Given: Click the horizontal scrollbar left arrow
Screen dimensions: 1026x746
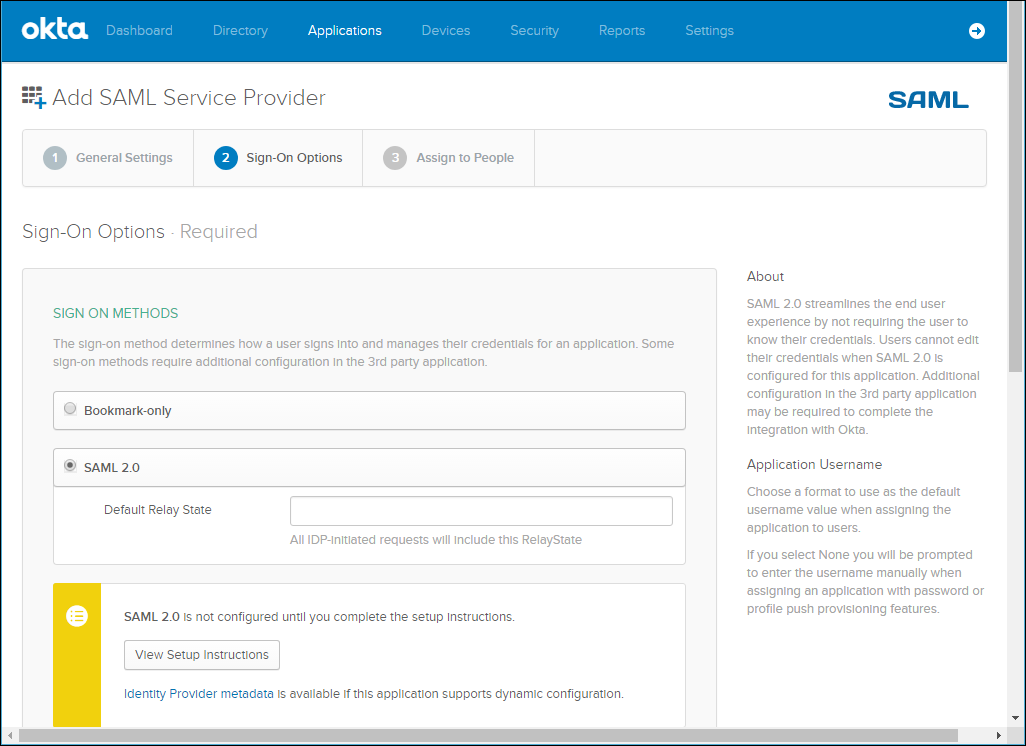Looking at the screenshot, I should tap(9, 736).
